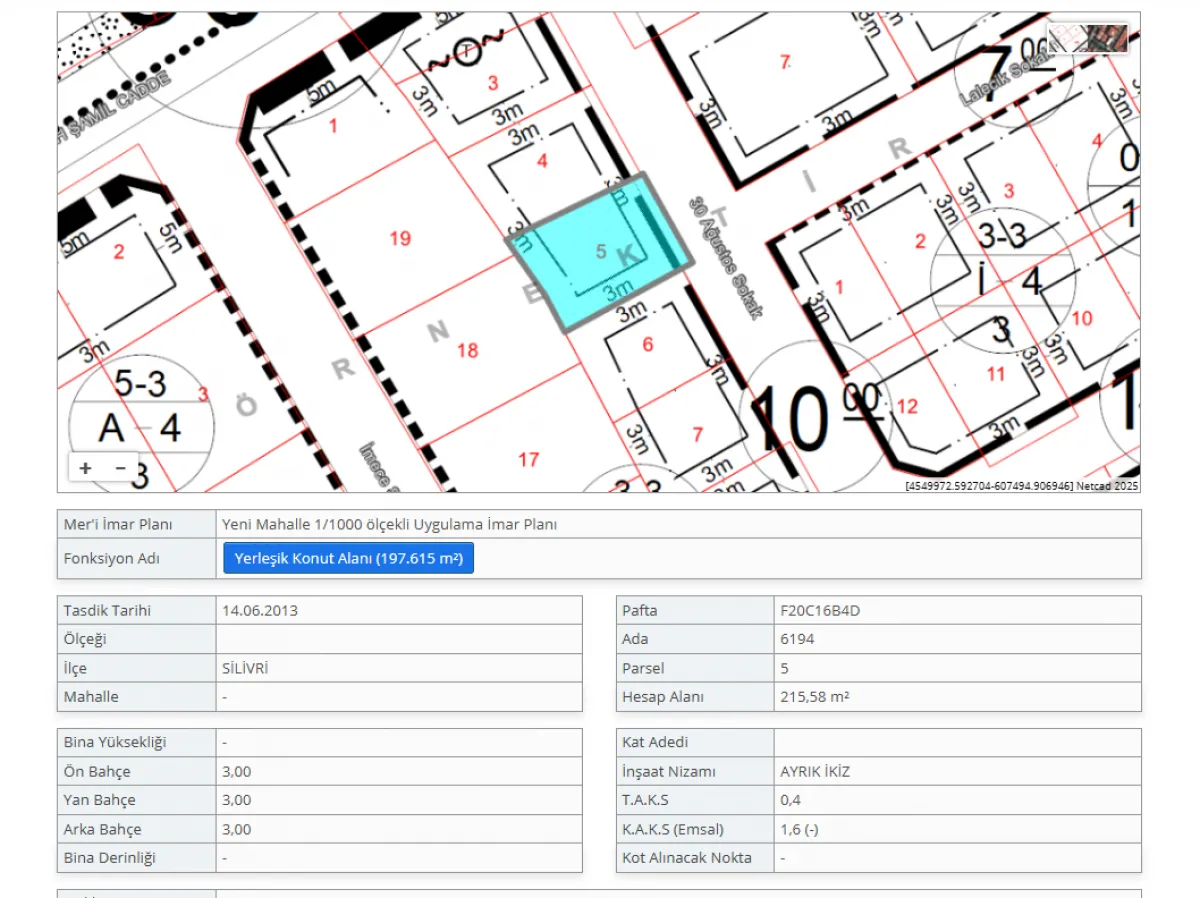Select the Yan Bahçe value 3,00
The image size is (1200, 898).
click(x=237, y=800)
